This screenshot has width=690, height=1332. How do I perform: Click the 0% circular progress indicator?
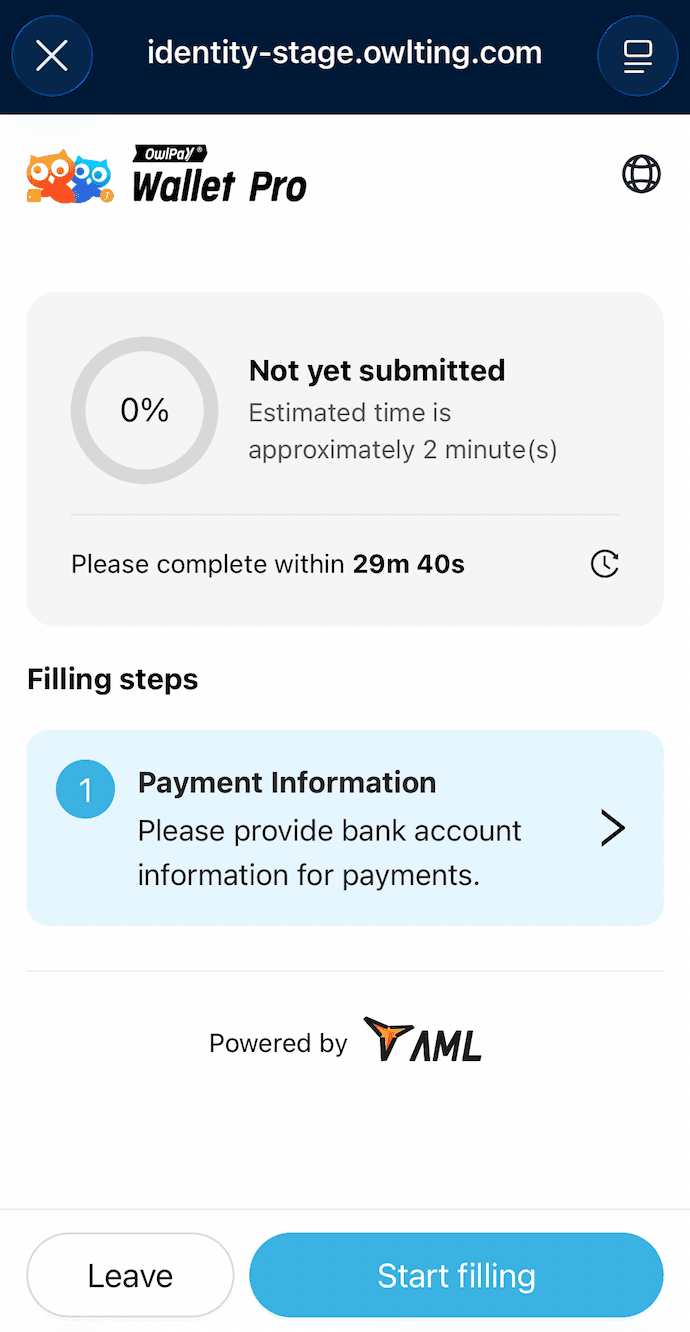tap(144, 410)
